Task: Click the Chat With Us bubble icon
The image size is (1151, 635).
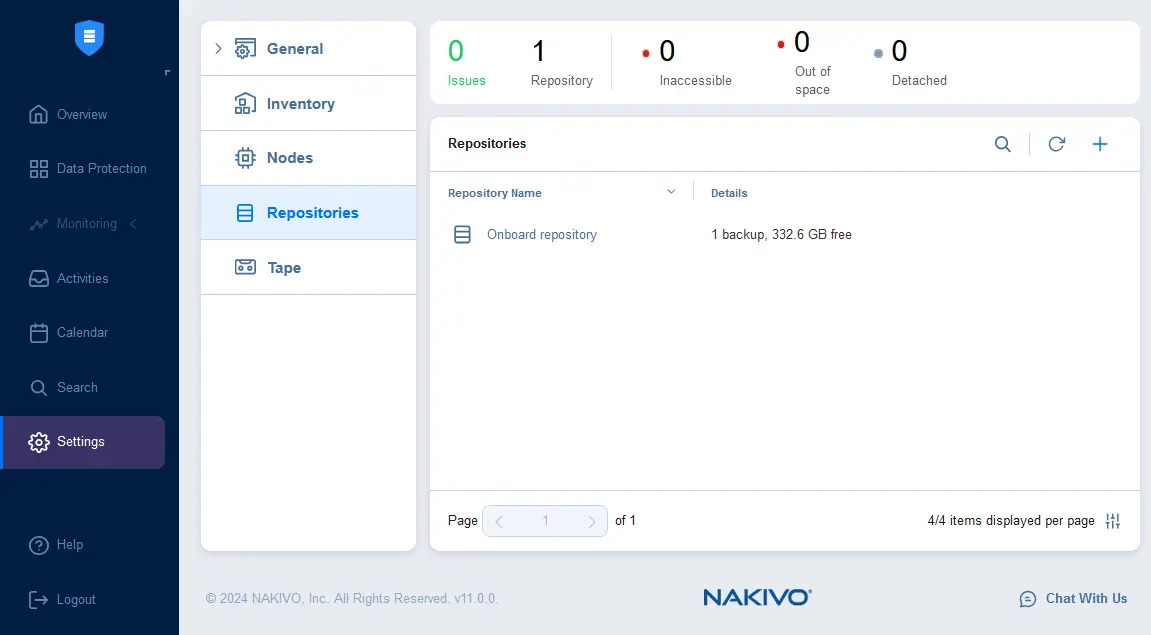Action: tap(1028, 599)
